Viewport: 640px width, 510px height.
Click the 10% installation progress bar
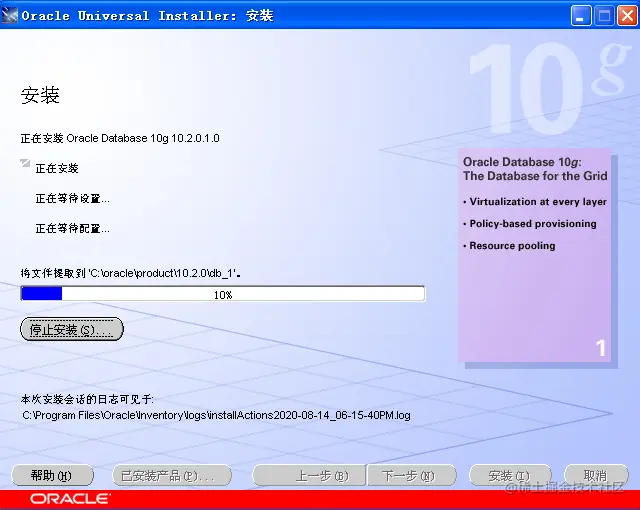coord(223,294)
